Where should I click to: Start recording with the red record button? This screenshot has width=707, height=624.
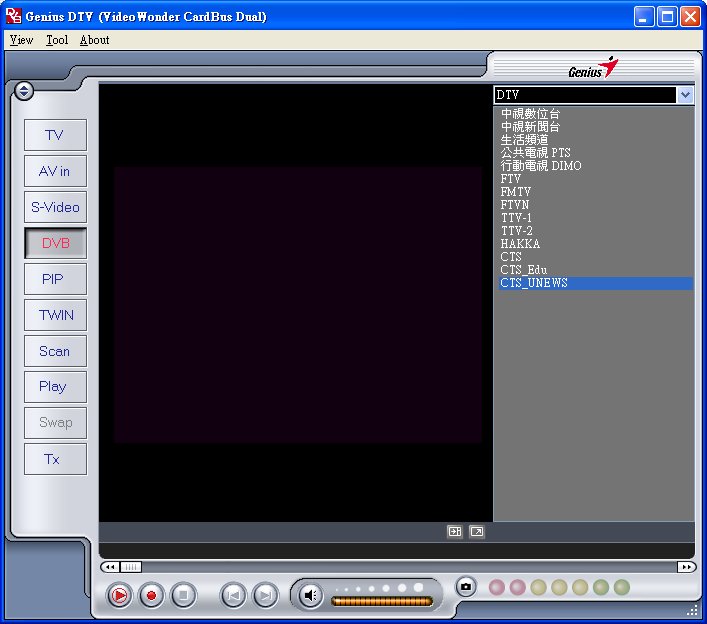pos(151,596)
